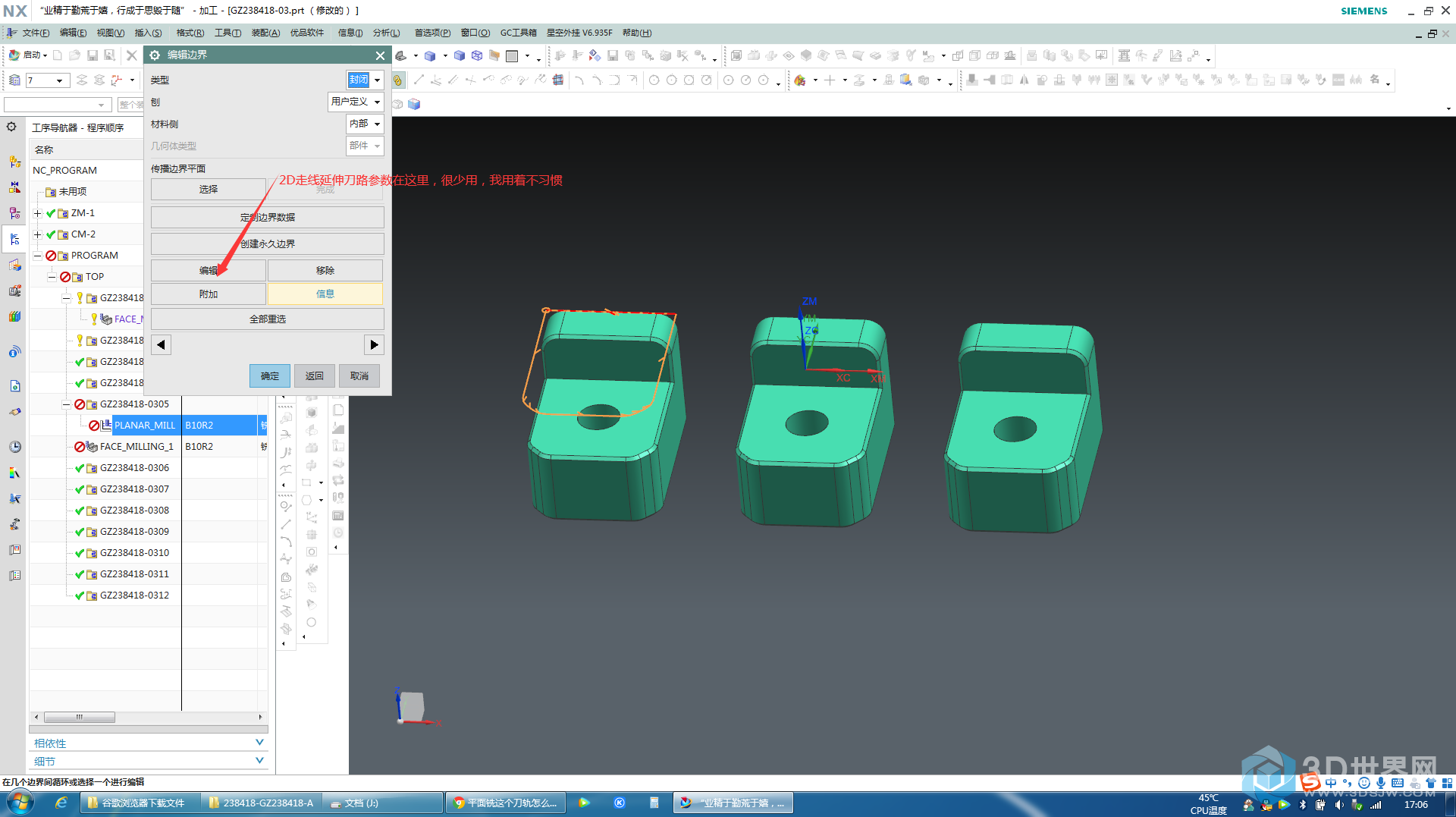Open the 文件(F) menu

pyautogui.click(x=36, y=33)
